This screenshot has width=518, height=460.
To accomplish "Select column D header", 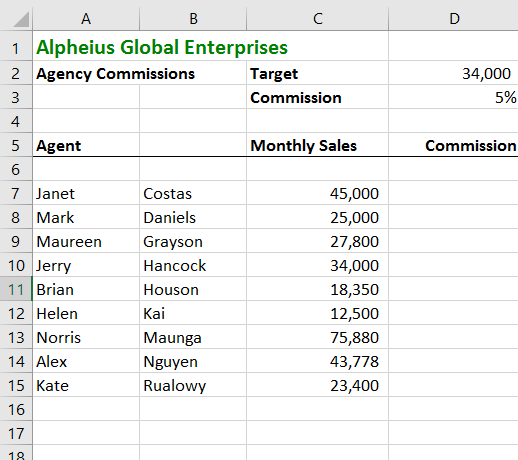I will 454,19.
